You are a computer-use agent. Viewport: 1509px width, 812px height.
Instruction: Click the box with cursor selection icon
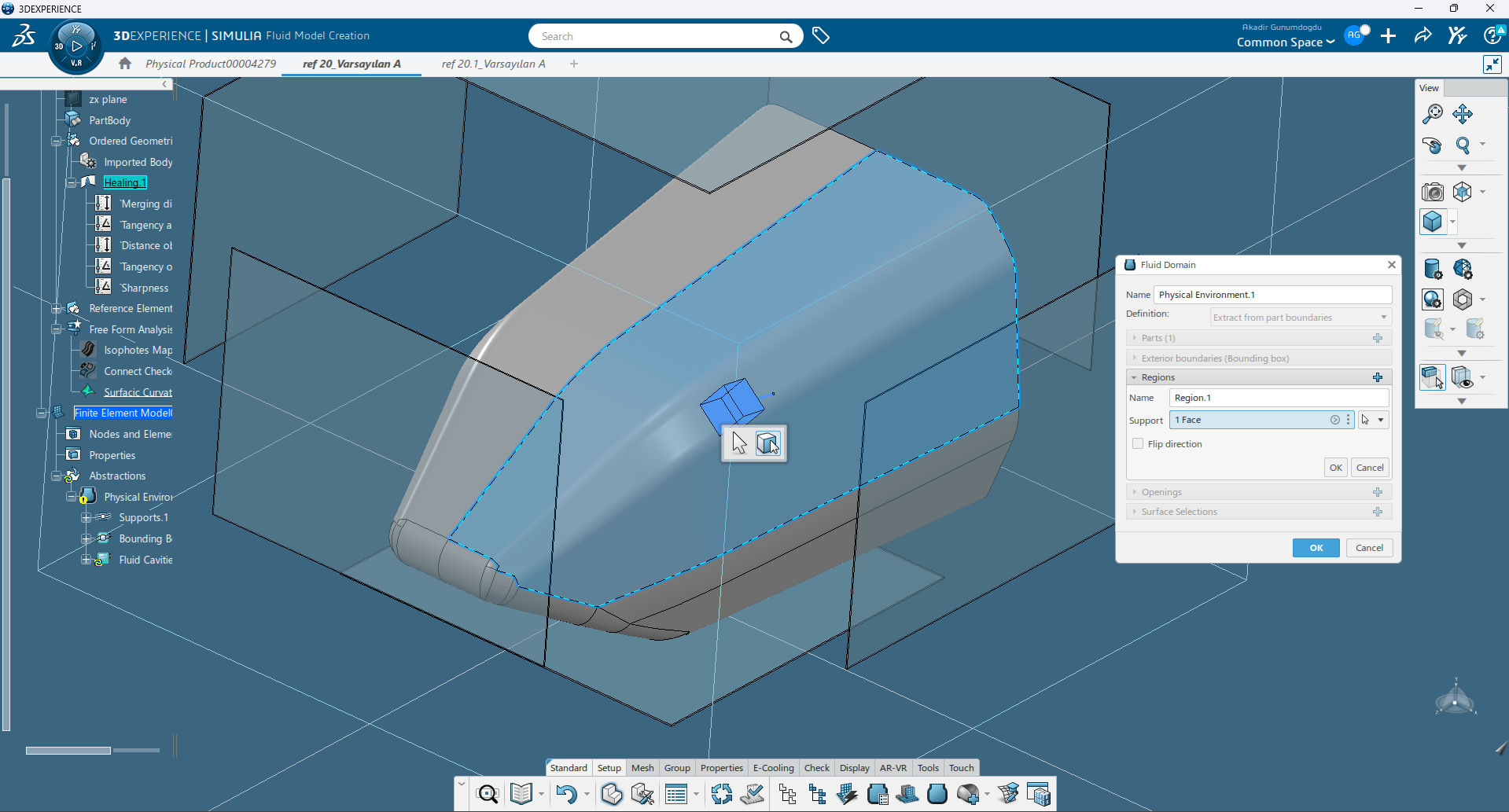1433,377
